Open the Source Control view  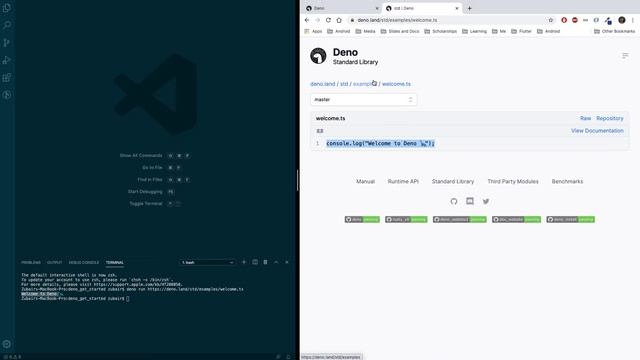click(7, 43)
